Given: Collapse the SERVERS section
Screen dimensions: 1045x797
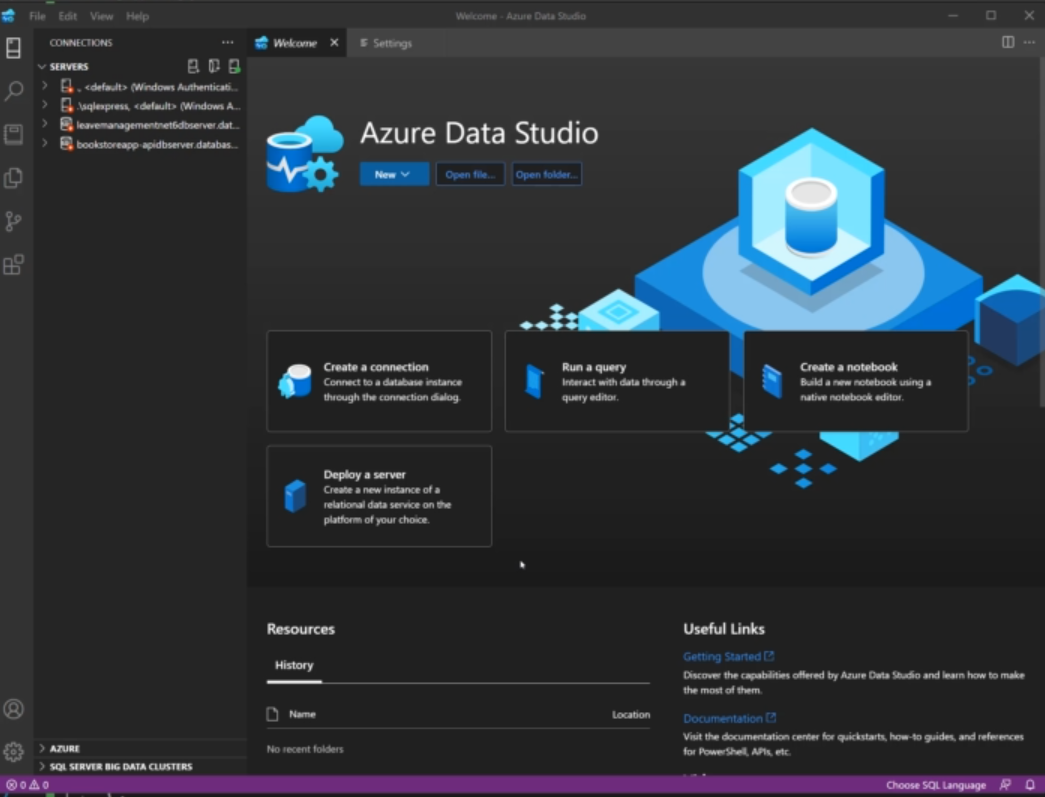Looking at the screenshot, I should click(x=42, y=67).
